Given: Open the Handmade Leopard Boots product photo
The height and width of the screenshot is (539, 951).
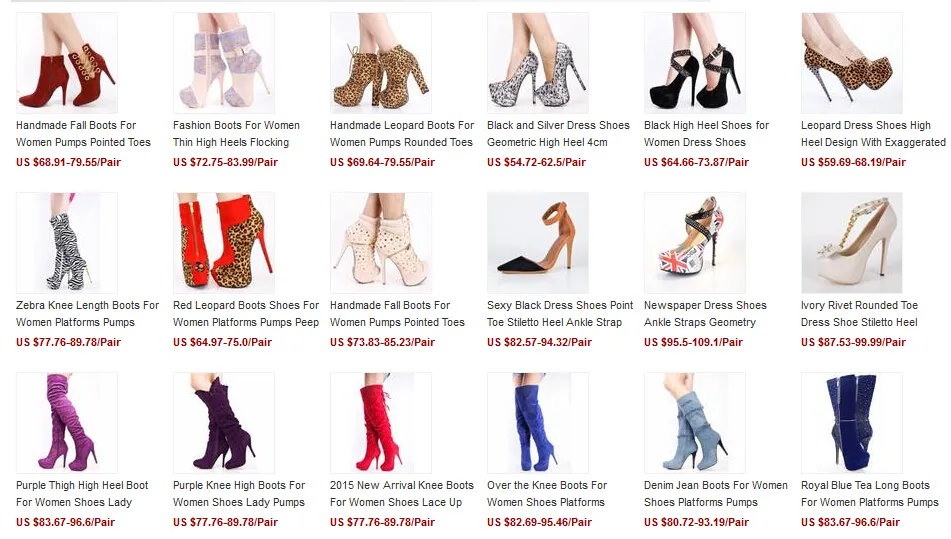Looking at the screenshot, I should [x=381, y=63].
